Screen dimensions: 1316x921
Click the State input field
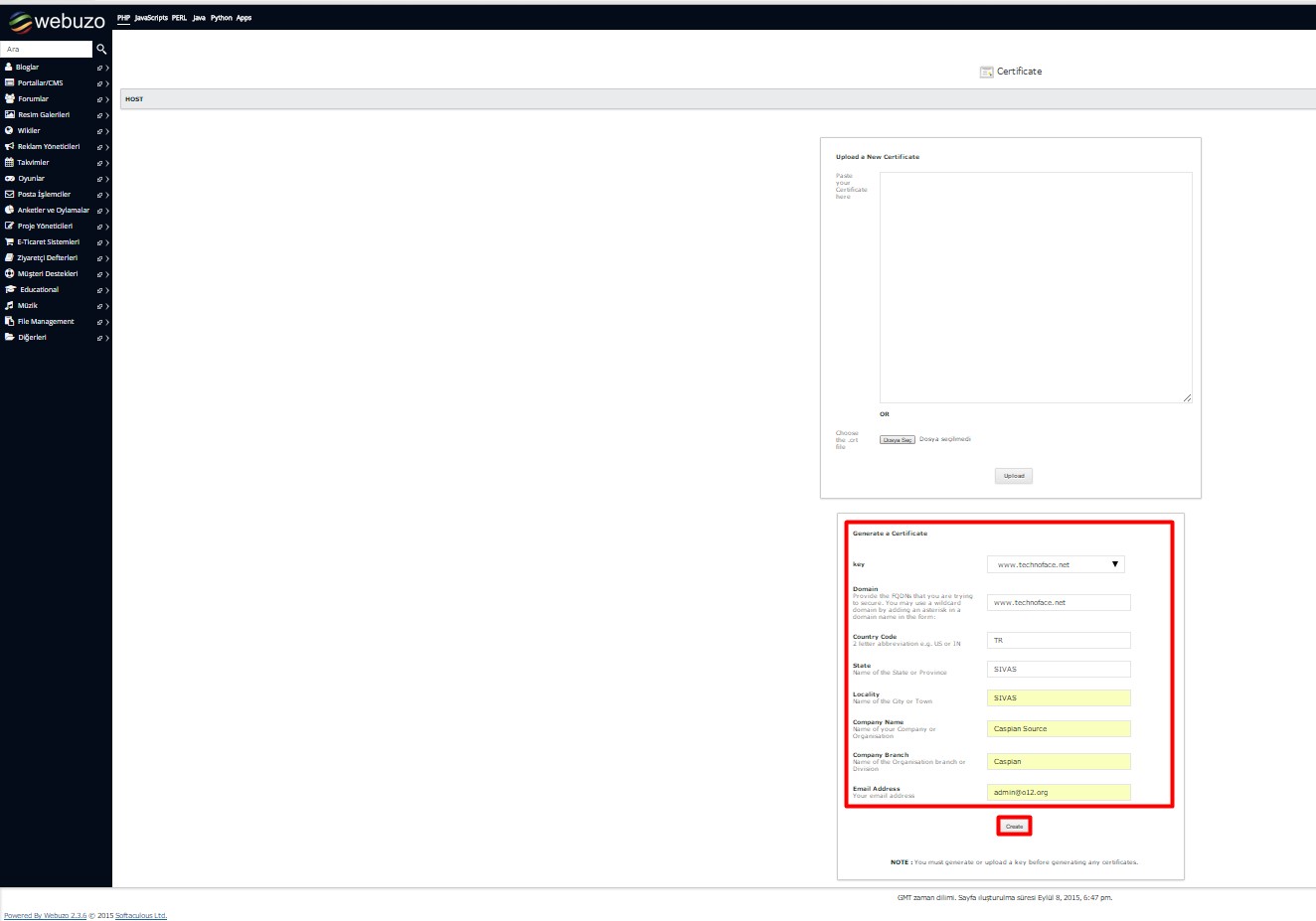pyautogui.click(x=1059, y=669)
